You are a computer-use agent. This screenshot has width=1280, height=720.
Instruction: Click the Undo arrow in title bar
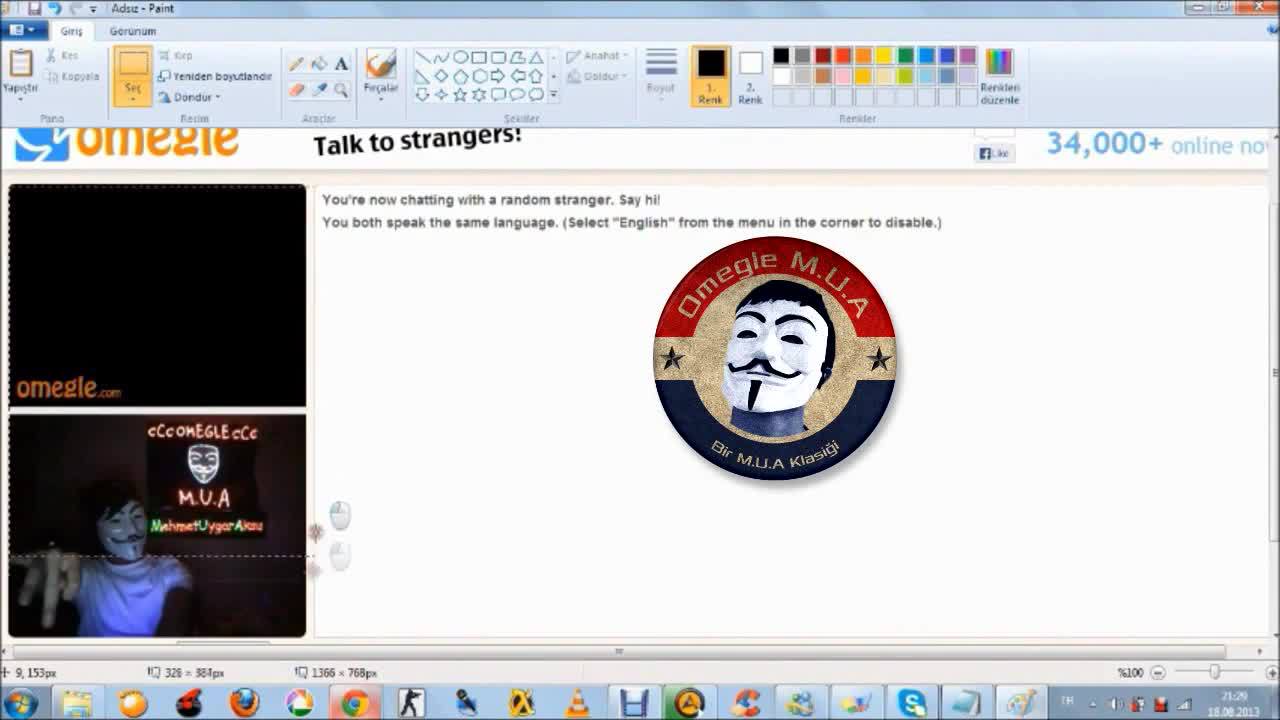click(54, 8)
